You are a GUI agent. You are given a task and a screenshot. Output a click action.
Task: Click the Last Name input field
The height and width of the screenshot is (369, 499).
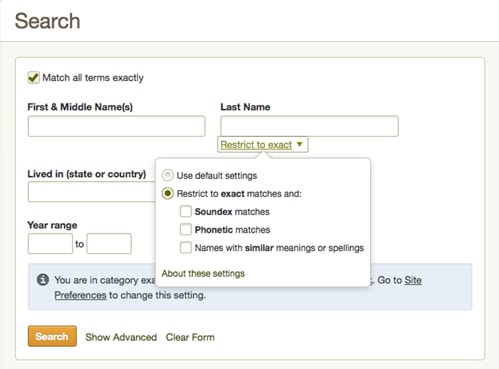(x=309, y=126)
